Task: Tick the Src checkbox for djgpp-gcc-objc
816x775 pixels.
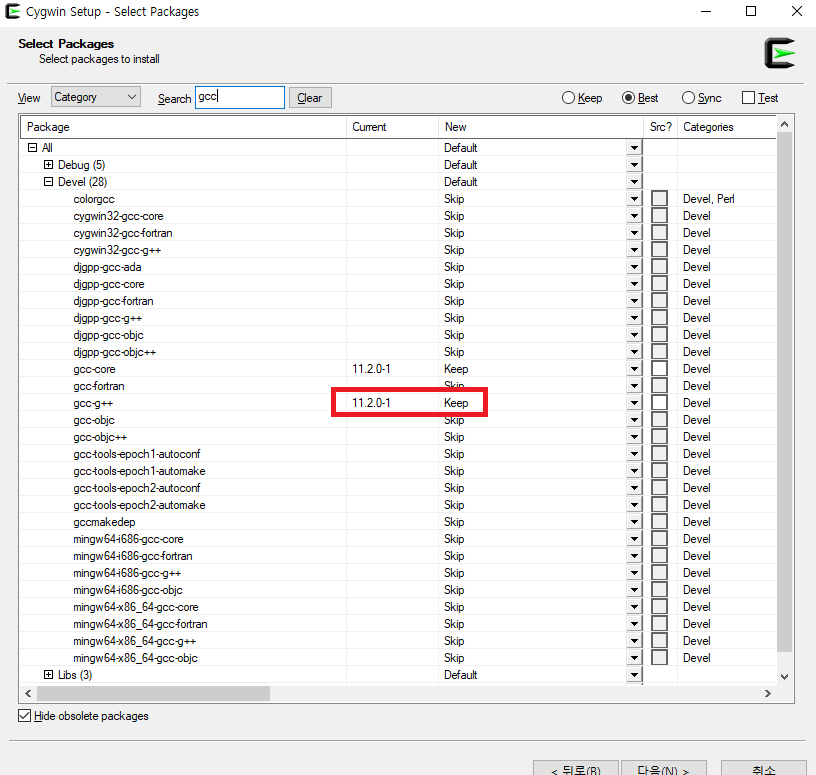Action: coord(659,335)
